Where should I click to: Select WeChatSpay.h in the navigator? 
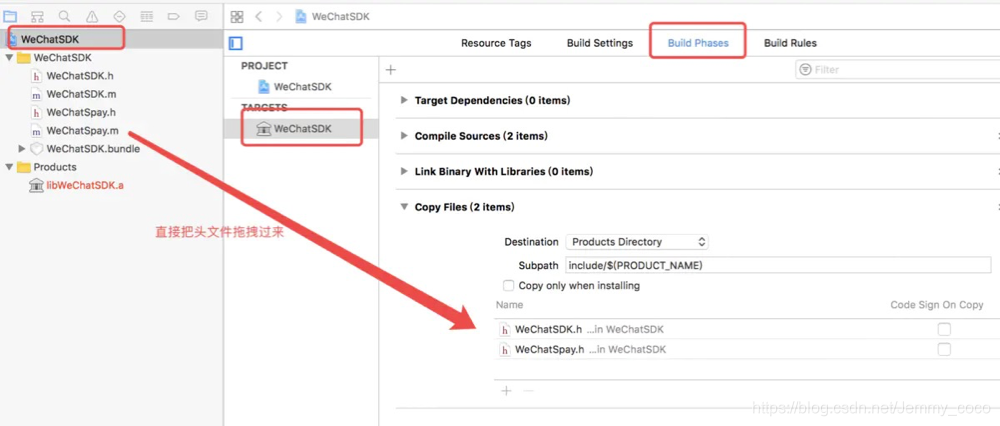coord(81,113)
